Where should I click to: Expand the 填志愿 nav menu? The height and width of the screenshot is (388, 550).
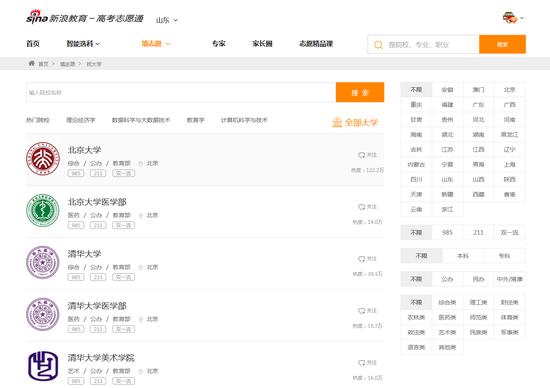click(155, 44)
